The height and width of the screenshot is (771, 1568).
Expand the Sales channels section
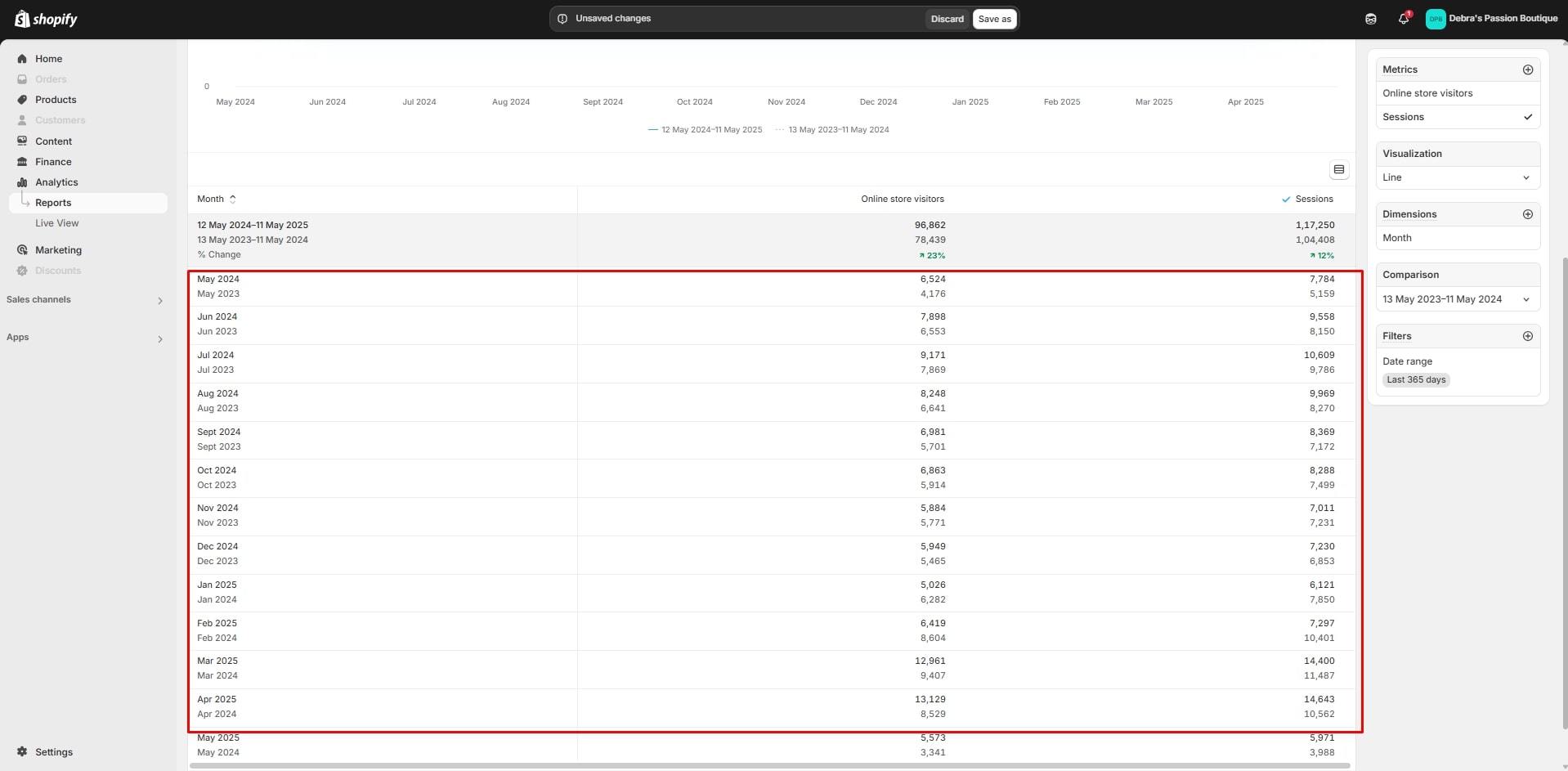click(x=159, y=300)
